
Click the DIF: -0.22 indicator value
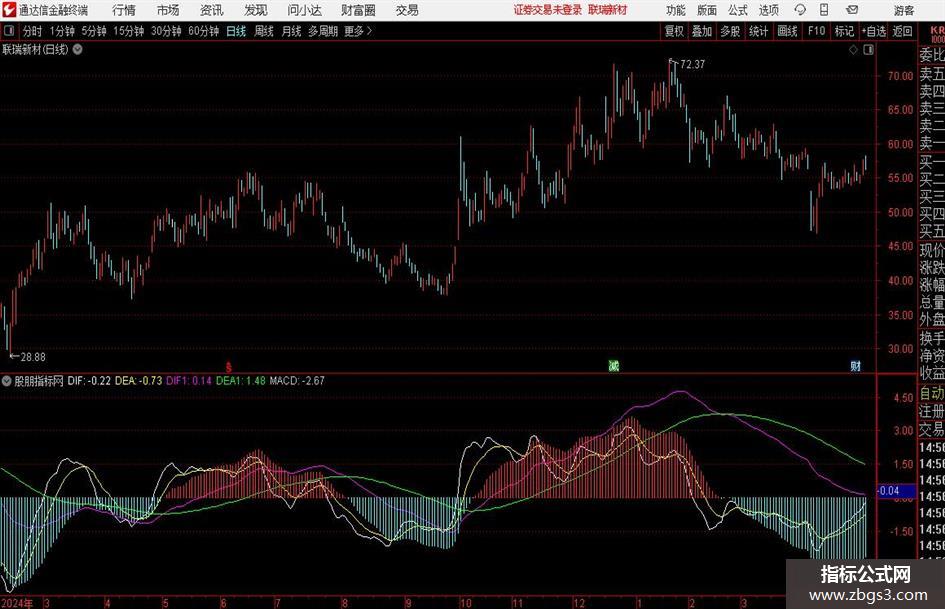coord(89,381)
